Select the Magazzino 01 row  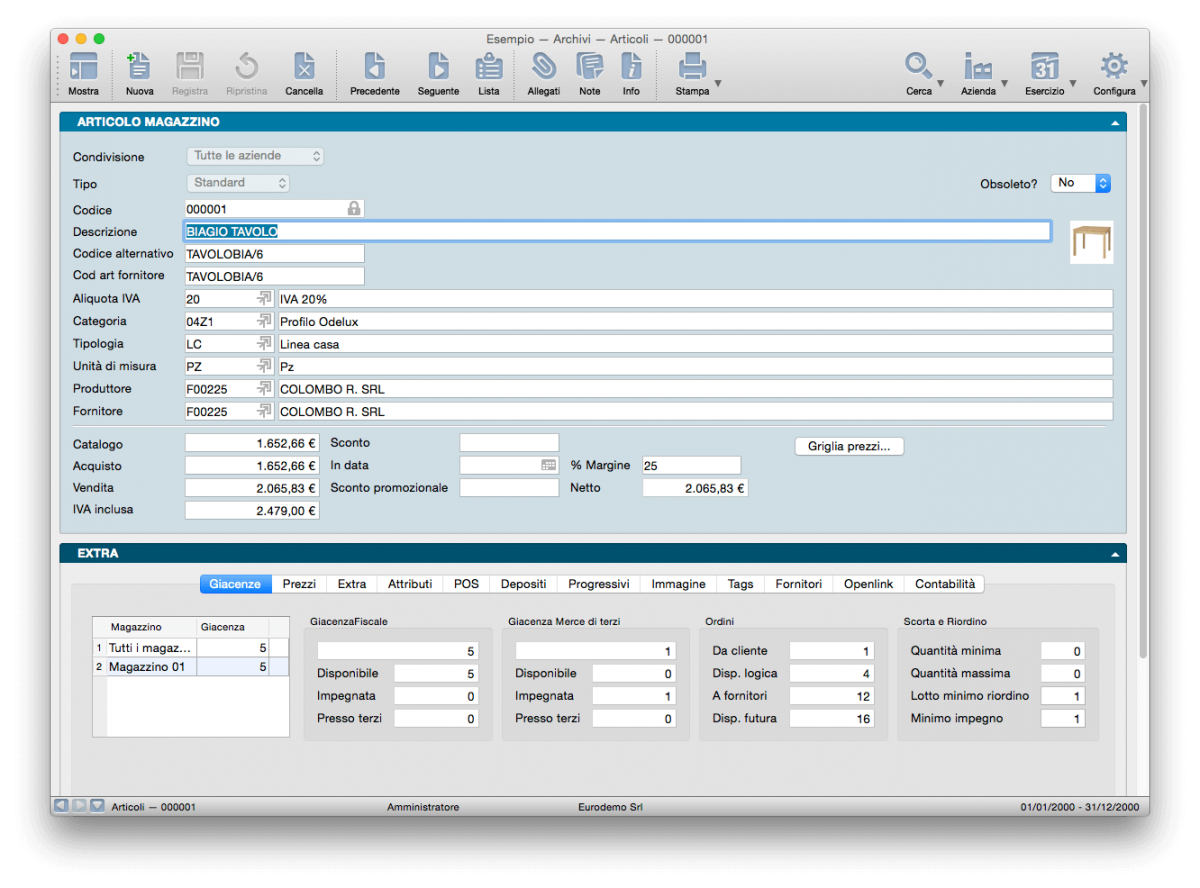[147, 667]
